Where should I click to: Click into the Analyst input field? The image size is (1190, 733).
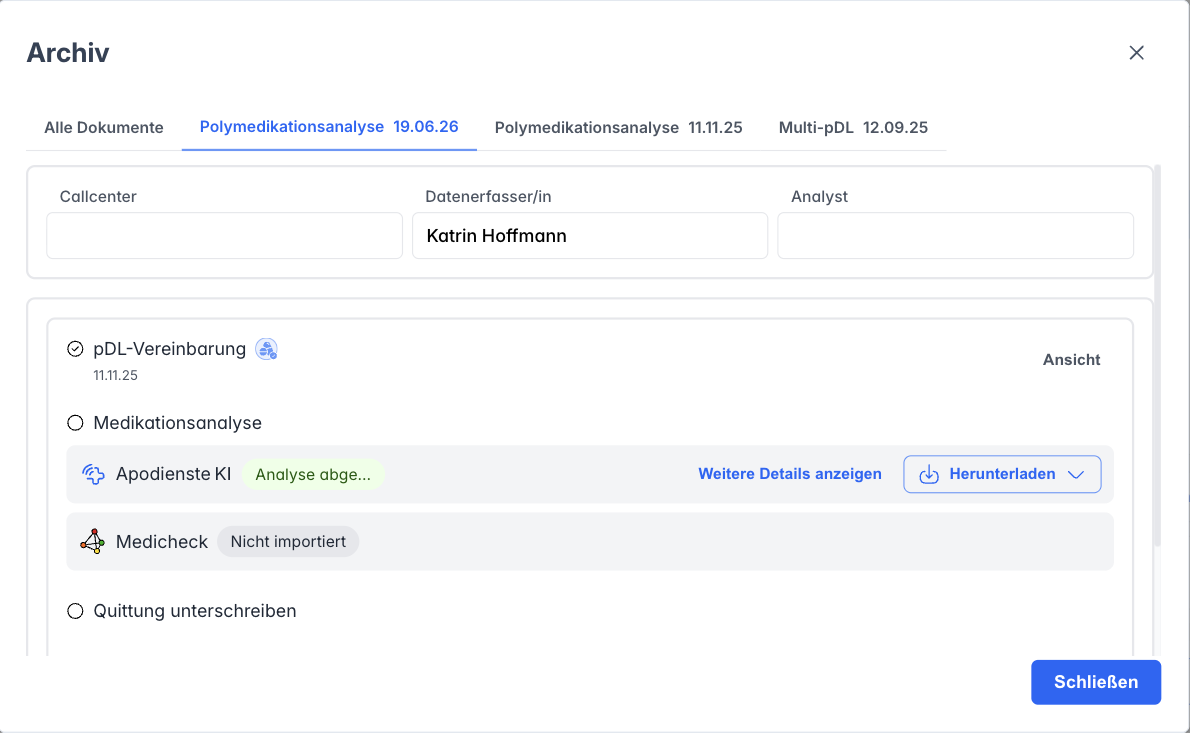point(955,235)
